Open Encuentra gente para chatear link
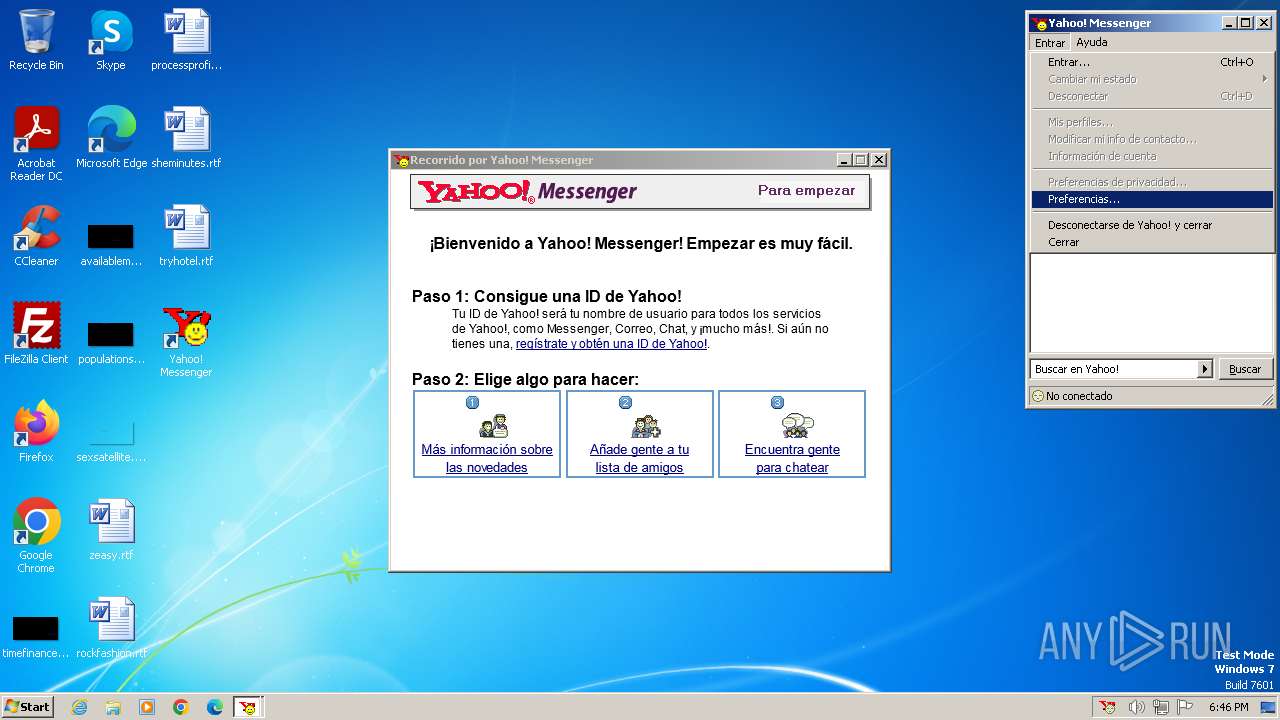Image resolution: width=1280 pixels, height=720 pixels. click(792, 459)
